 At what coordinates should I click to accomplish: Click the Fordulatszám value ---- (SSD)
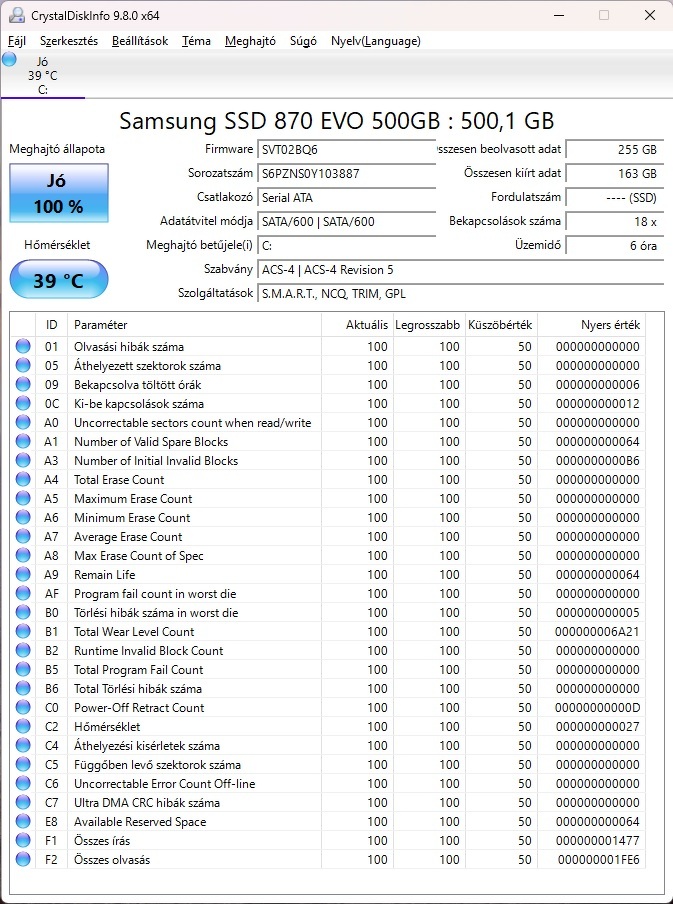click(x=615, y=198)
